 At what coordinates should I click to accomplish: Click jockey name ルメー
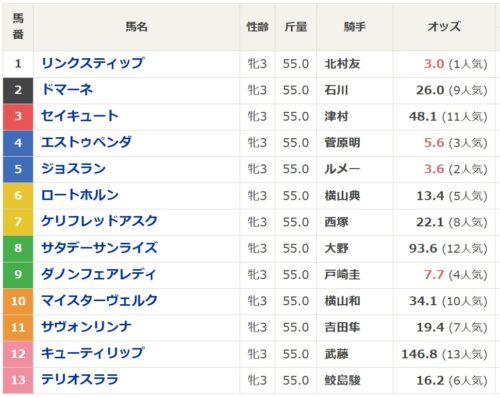pyautogui.click(x=342, y=169)
